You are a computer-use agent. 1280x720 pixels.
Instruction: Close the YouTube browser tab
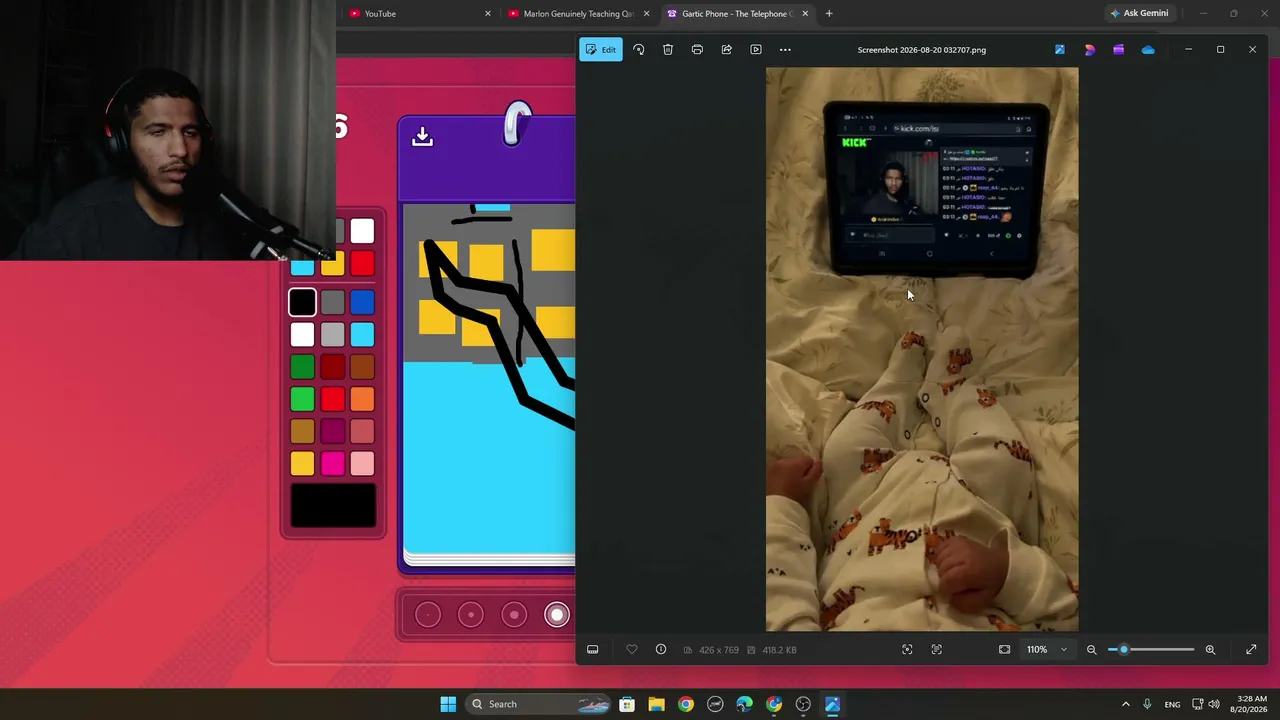pyautogui.click(x=488, y=14)
